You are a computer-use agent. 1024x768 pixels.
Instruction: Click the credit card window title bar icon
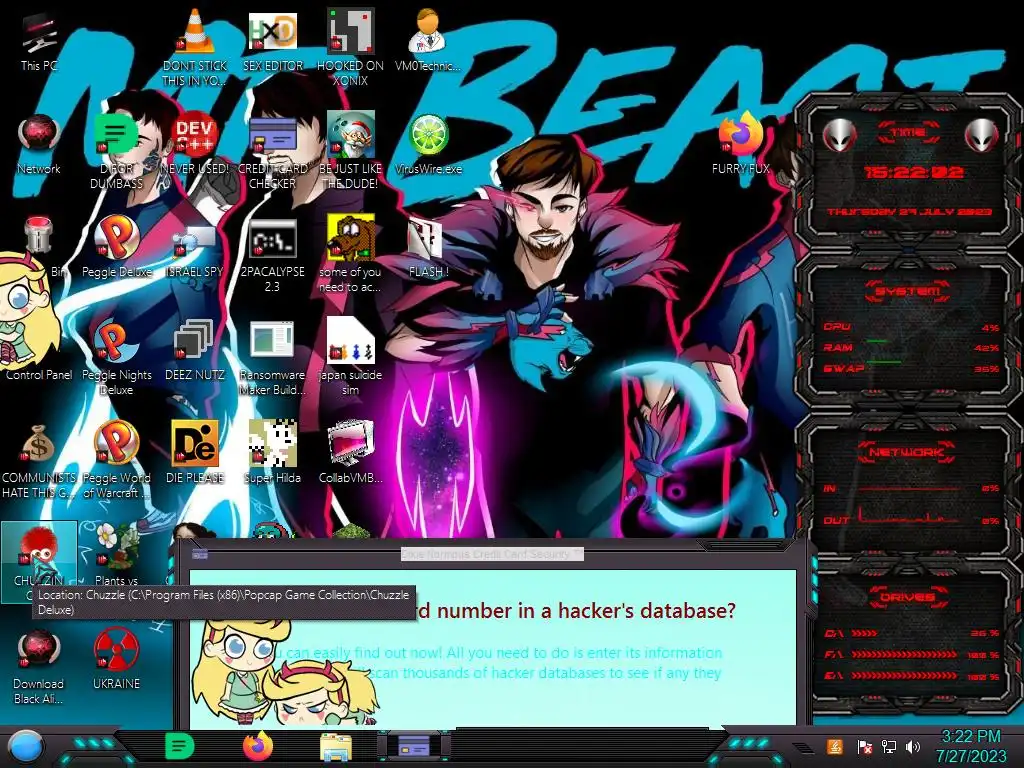(200, 554)
